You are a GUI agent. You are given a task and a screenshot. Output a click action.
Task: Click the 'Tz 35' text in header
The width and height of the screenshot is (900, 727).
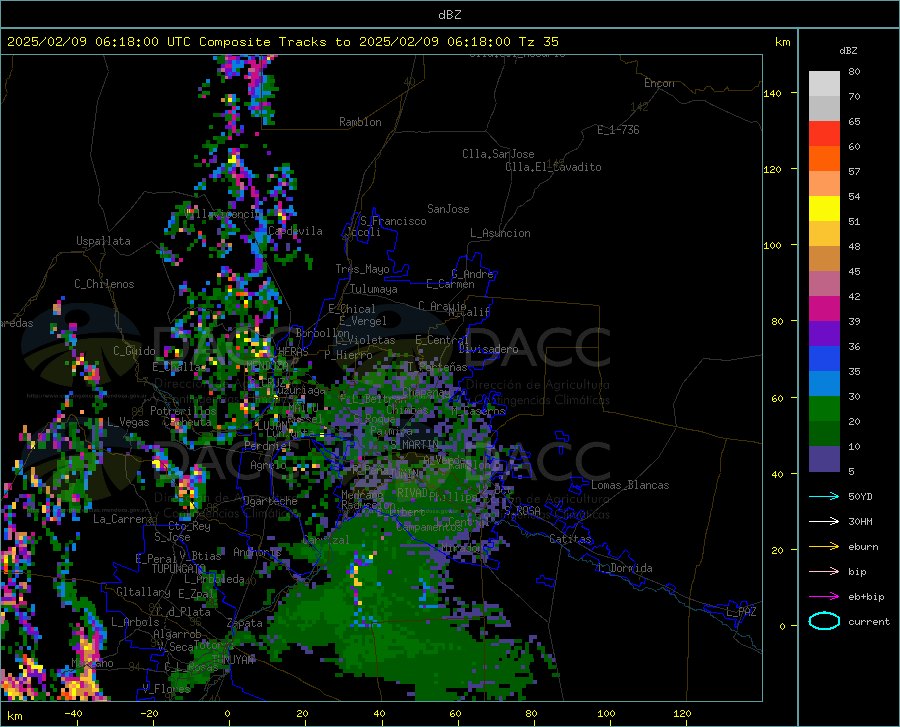pos(538,42)
